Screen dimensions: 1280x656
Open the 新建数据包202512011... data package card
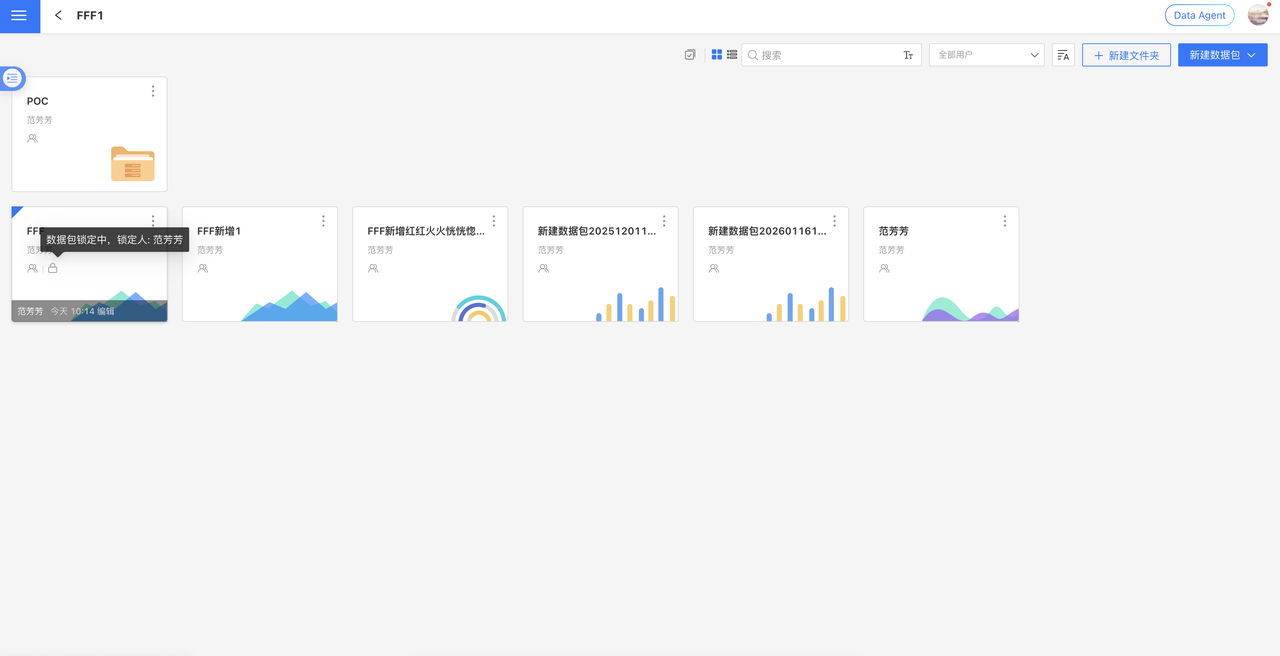pyautogui.click(x=600, y=265)
